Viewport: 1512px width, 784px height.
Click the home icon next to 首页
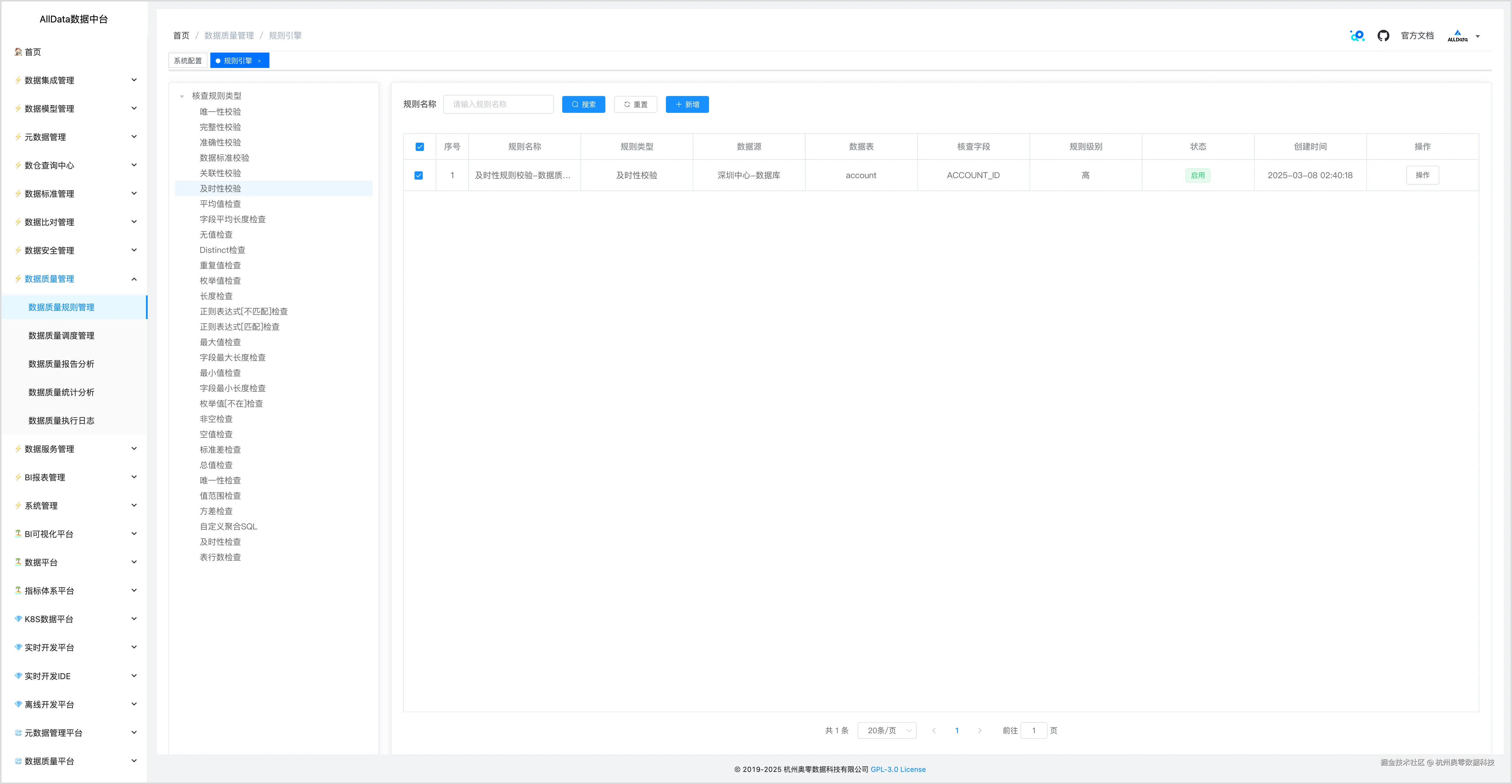[18, 52]
